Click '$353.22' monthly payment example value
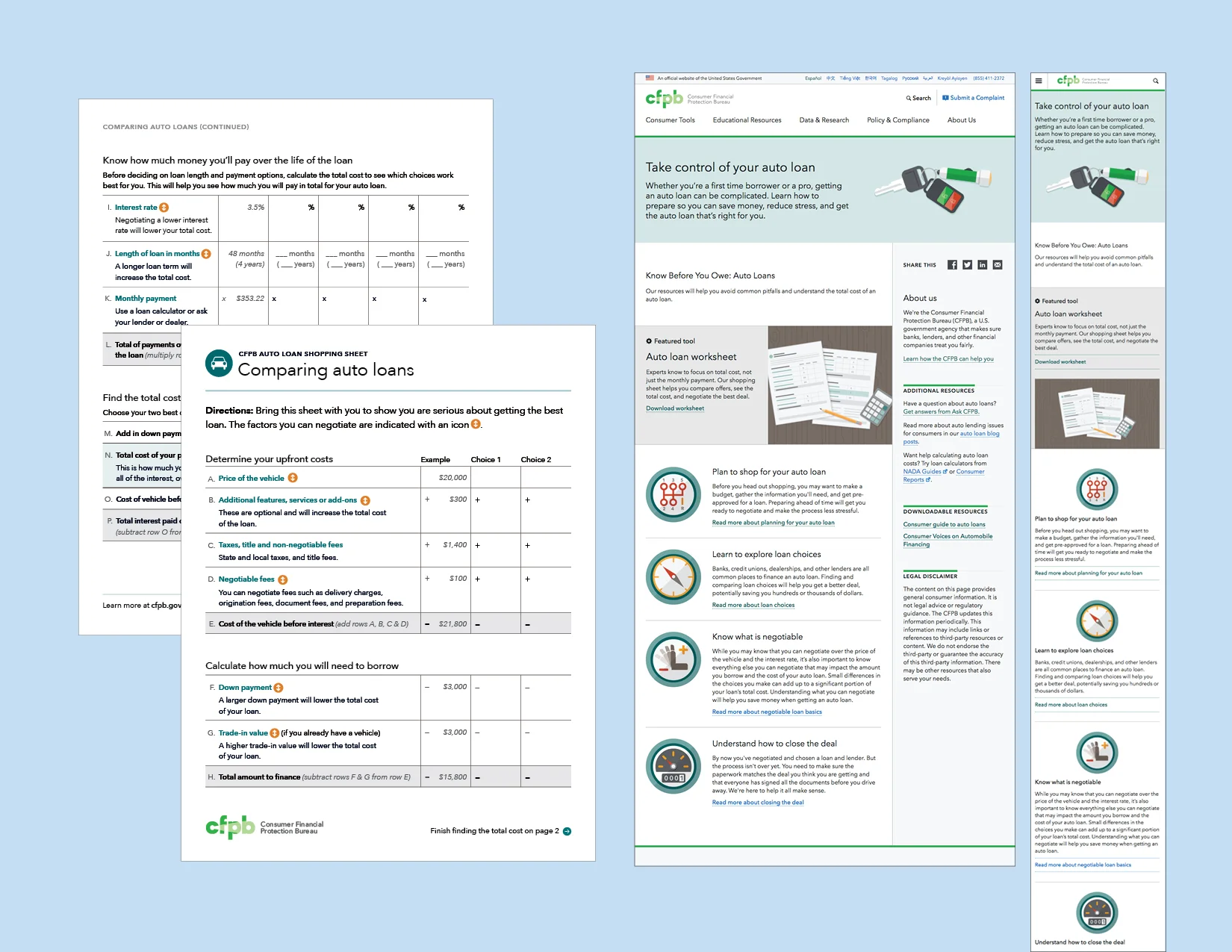The width and height of the screenshot is (1232, 952). point(250,299)
